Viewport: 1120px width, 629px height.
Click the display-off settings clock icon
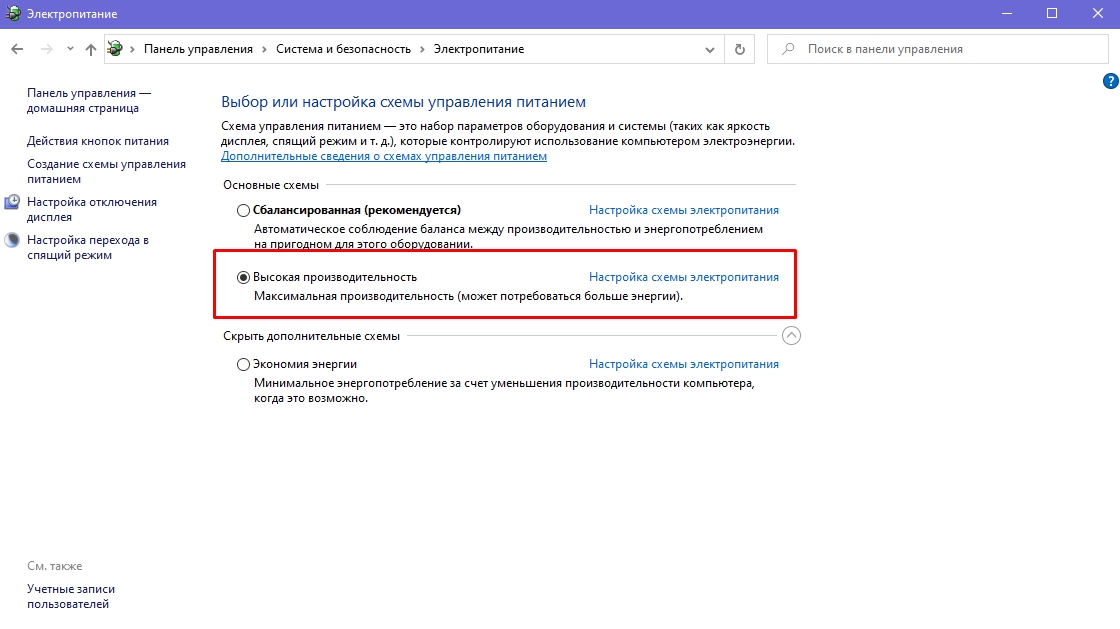12,203
